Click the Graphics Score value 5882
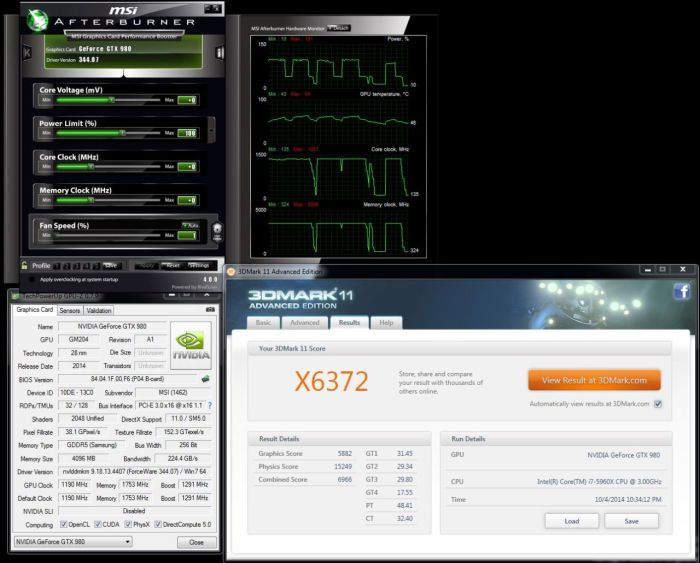Viewport: 700px width, 563px height. point(345,454)
